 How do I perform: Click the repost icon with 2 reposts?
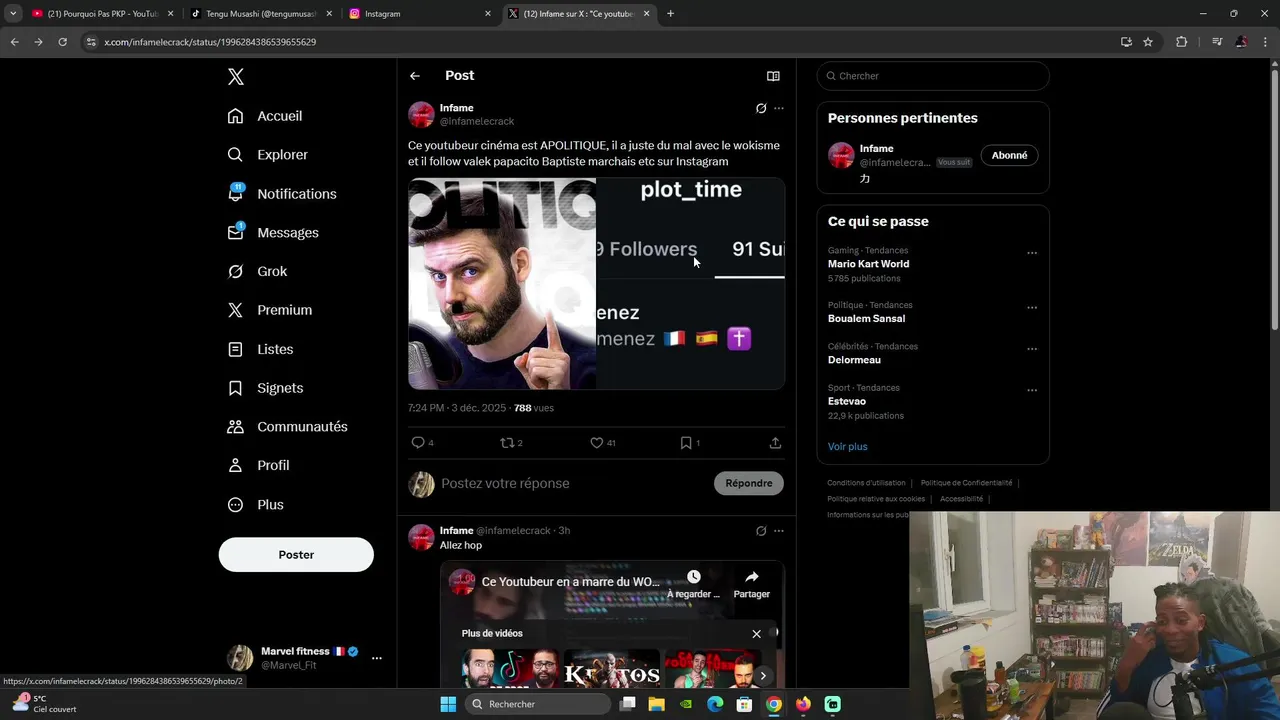pyautogui.click(x=507, y=443)
